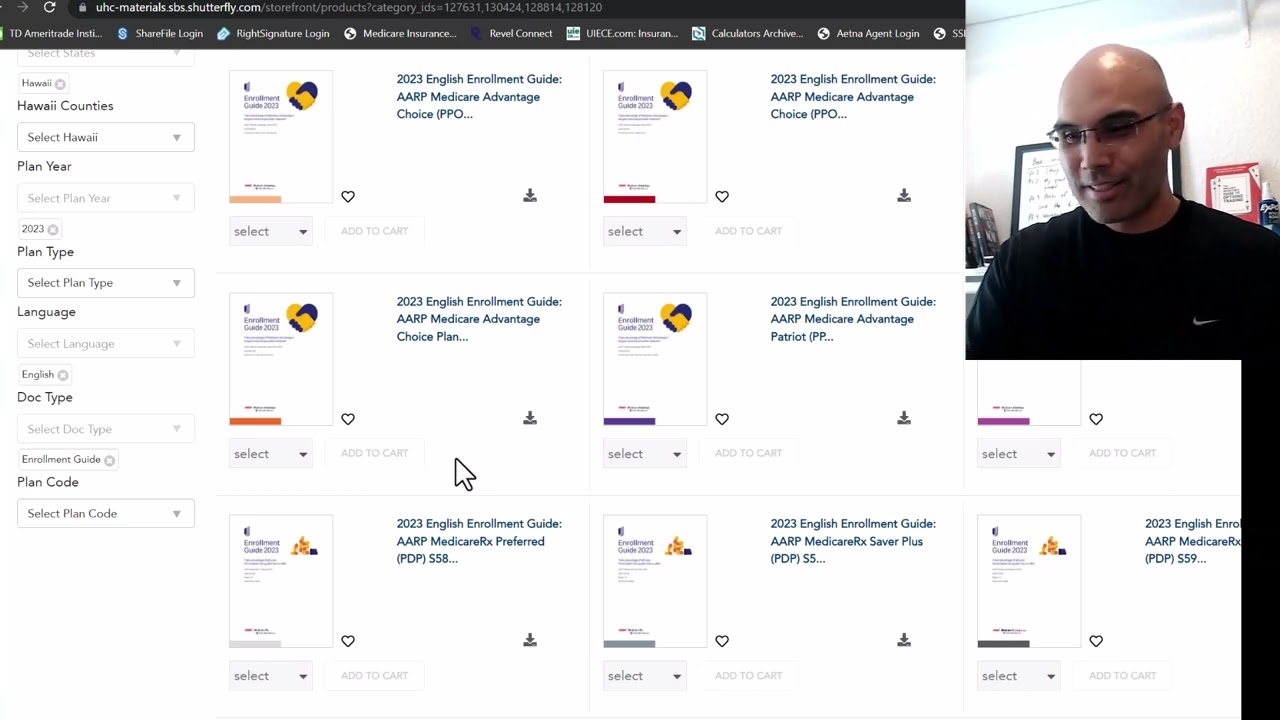Screen dimensions: 1280x720
Task: Open the AARP MedicareRx Preferred (PDP) S58 title link
Action: (479, 541)
